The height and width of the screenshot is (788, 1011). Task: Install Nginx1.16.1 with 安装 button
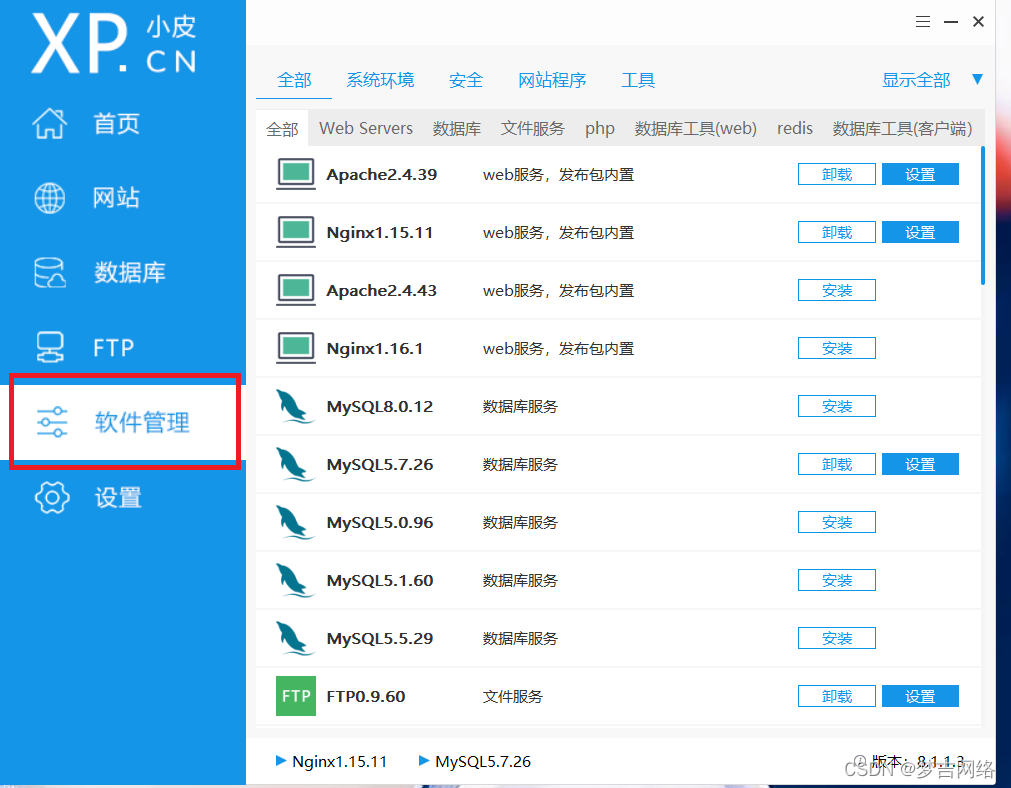click(x=836, y=348)
